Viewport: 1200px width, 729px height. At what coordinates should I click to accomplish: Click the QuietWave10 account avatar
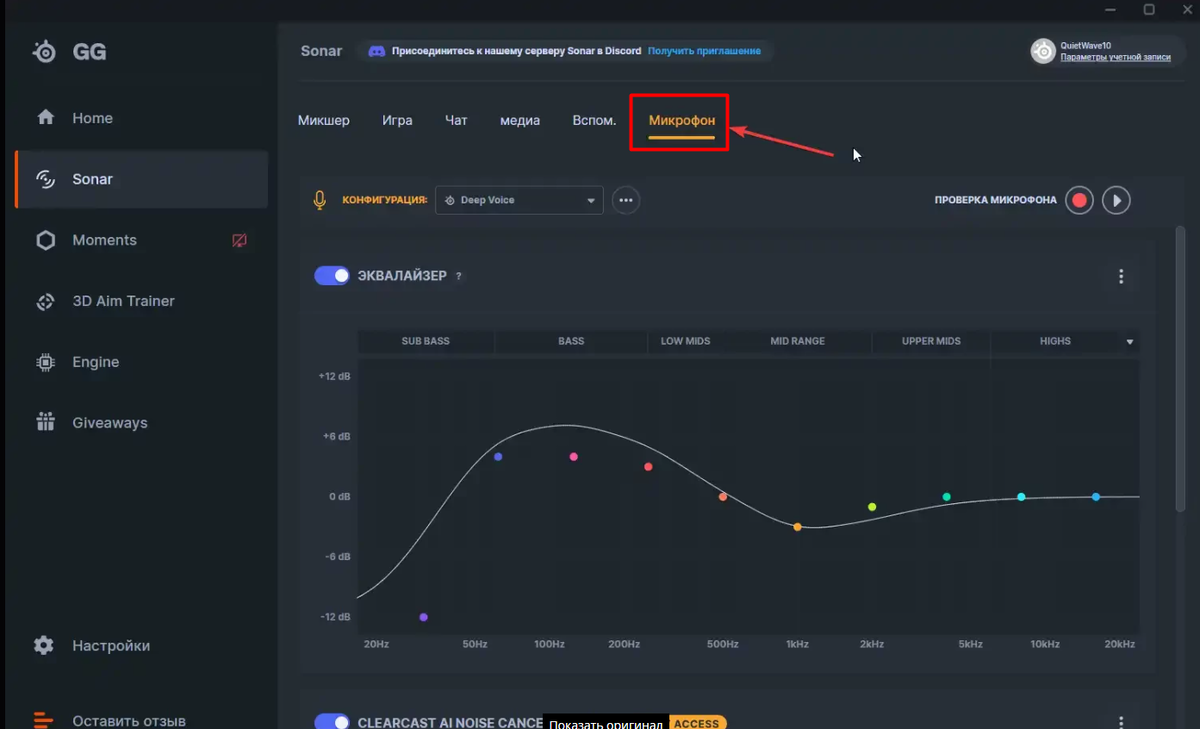pyautogui.click(x=1043, y=51)
